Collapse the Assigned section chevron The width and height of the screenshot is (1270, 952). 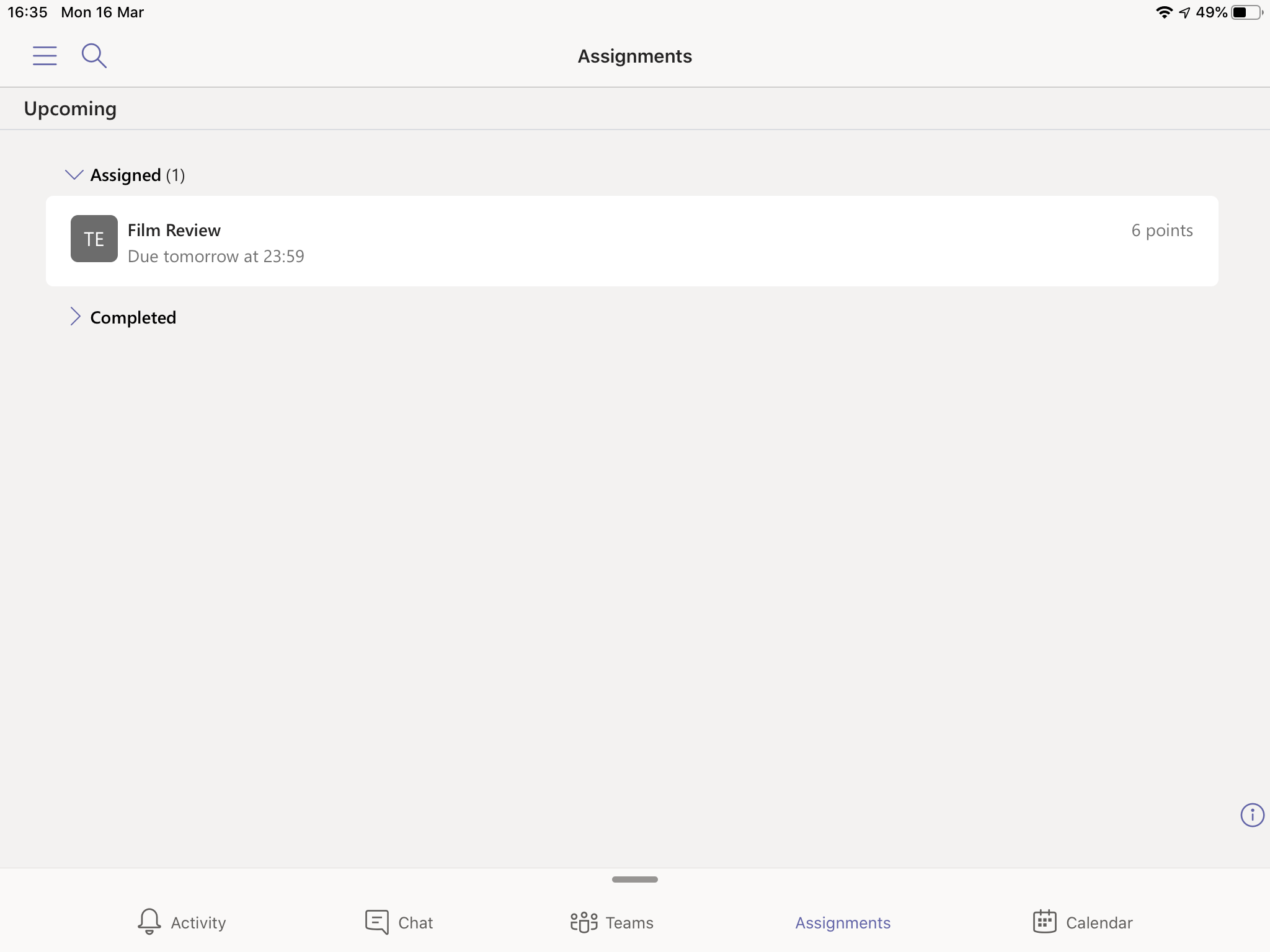click(x=74, y=175)
